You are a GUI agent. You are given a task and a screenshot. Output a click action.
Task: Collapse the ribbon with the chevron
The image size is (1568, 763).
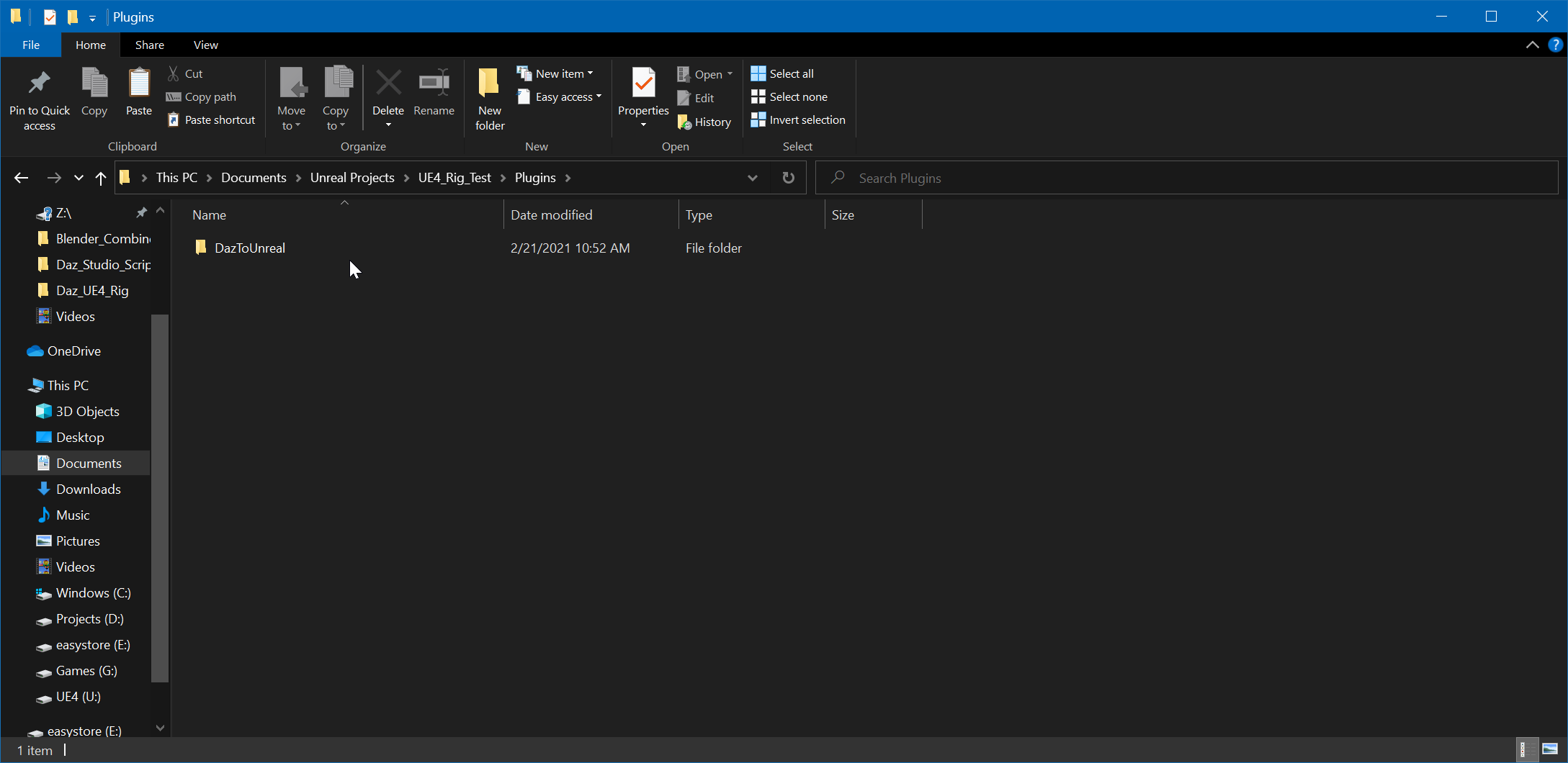pos(1532,45)
